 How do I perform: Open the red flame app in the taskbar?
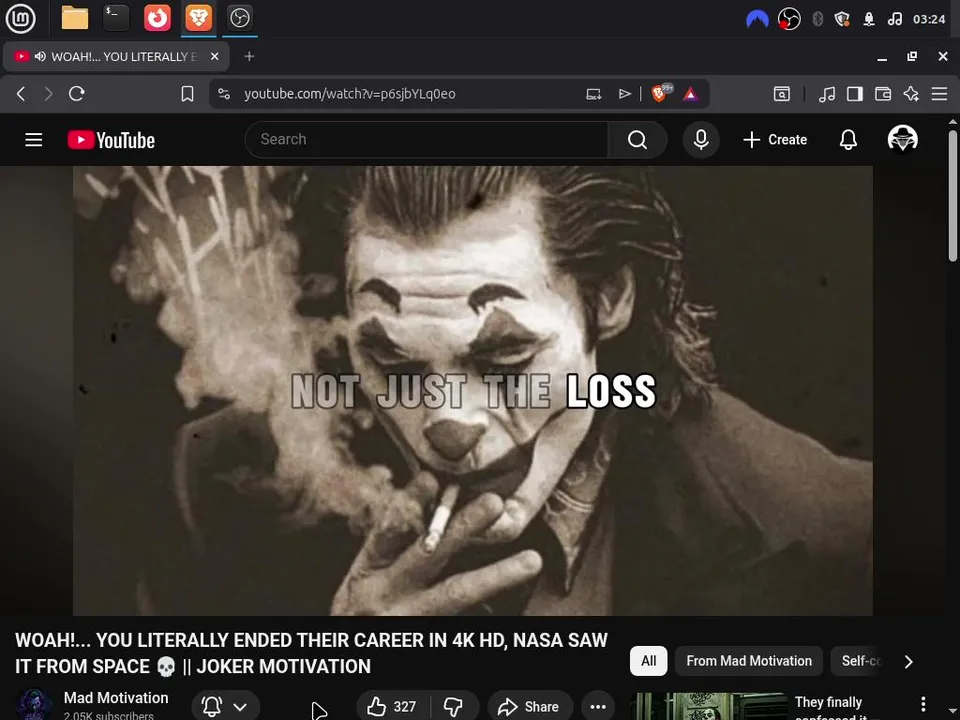point(157,18)
